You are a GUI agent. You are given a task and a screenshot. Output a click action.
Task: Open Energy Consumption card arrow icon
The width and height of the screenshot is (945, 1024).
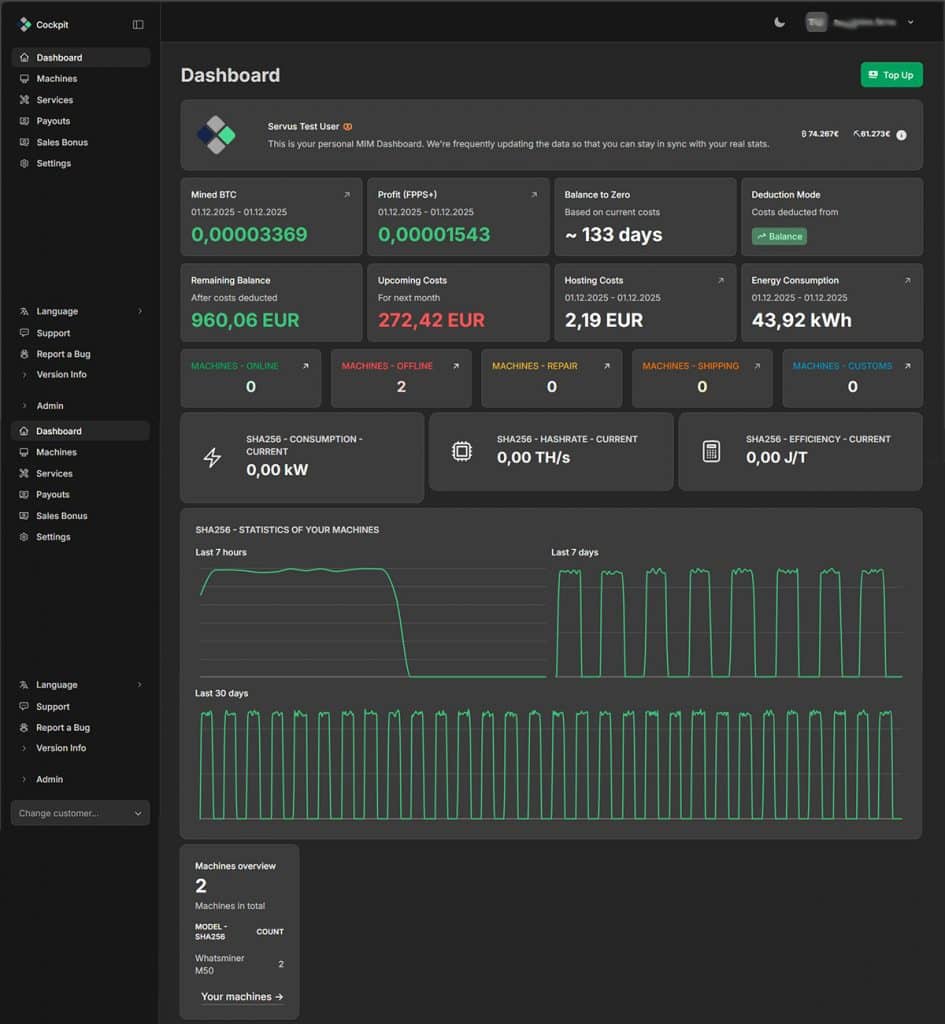[x=907, y=281]
